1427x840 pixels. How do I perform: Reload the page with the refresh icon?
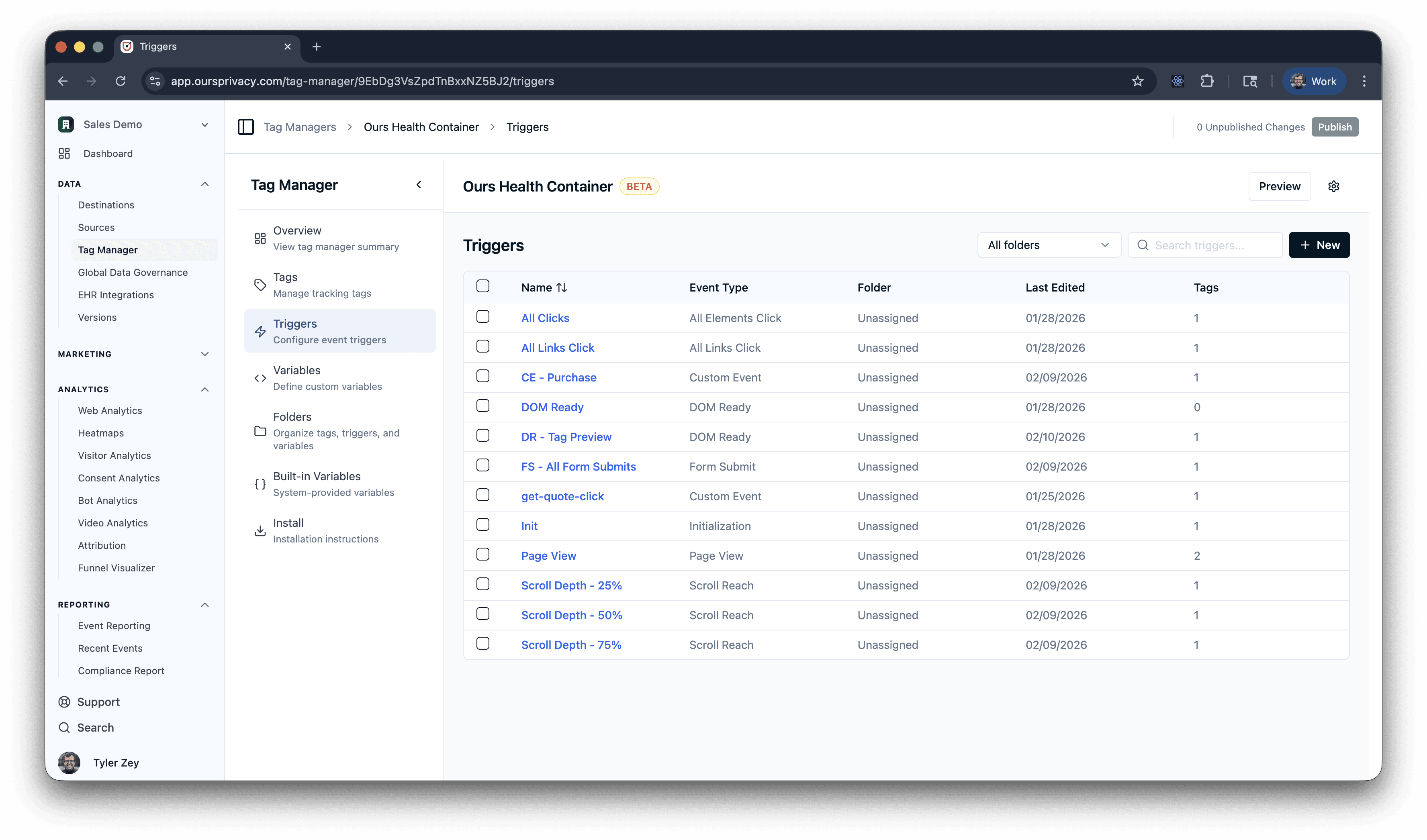coord(121,81)
